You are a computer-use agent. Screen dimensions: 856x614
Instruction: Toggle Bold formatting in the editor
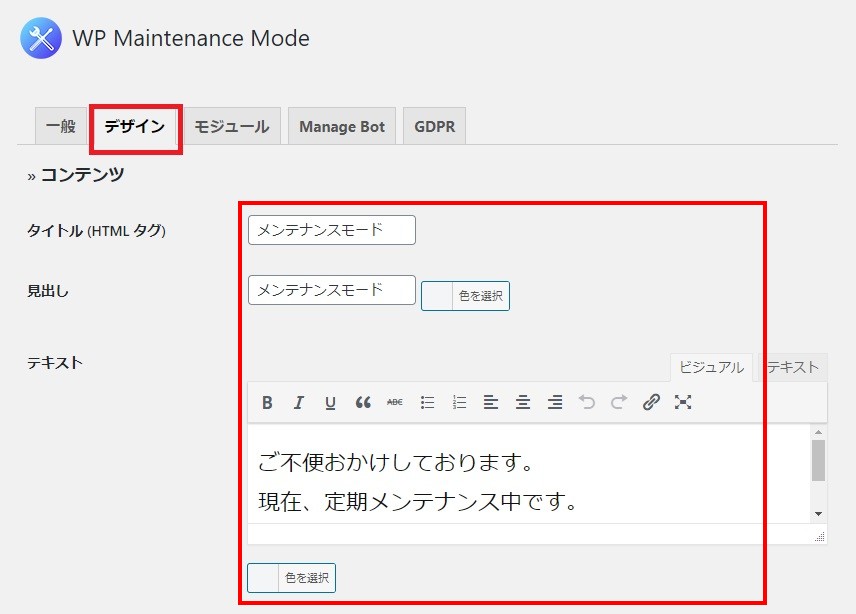tap(267, 403)
